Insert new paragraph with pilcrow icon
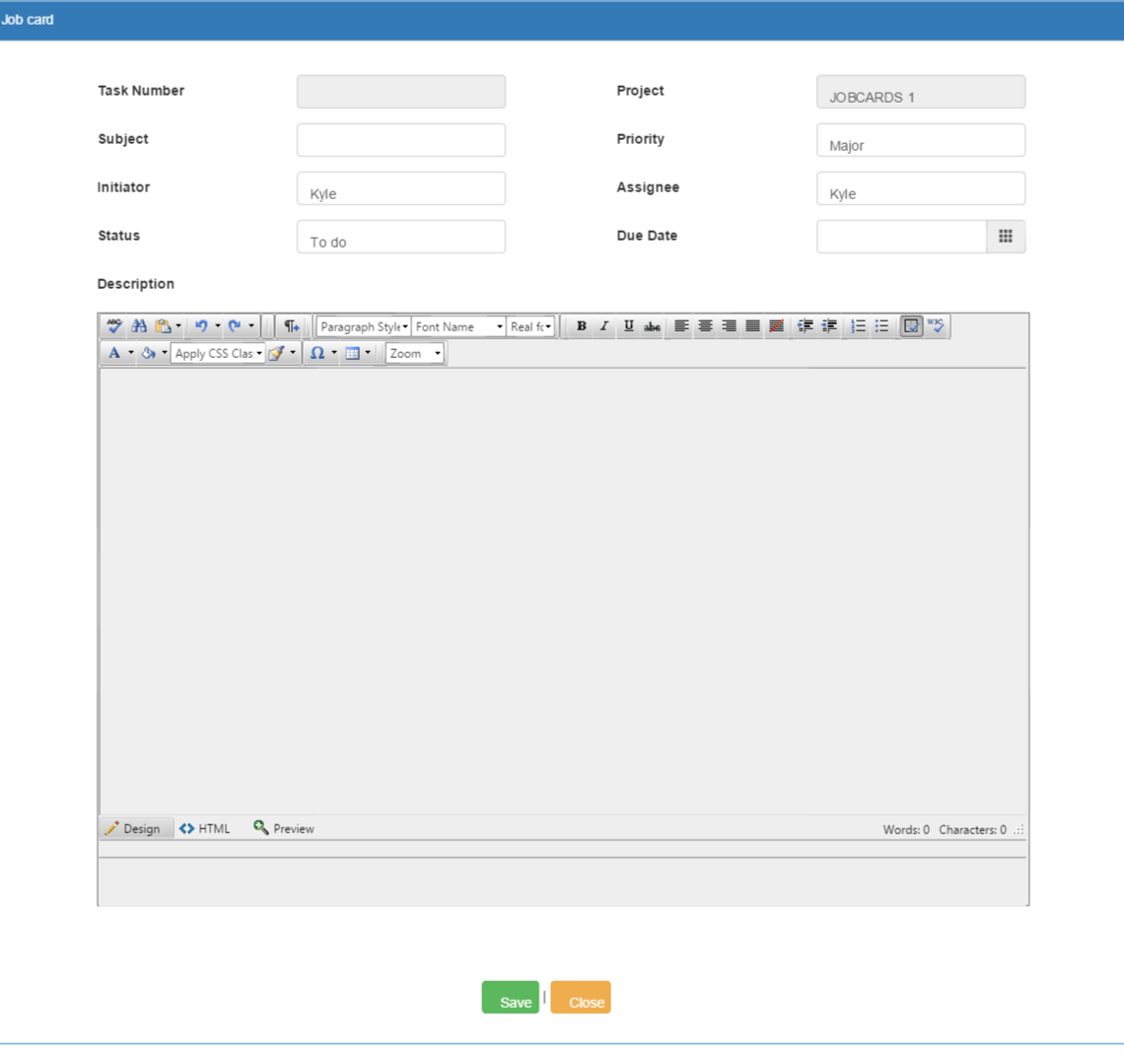 point(291,326)
